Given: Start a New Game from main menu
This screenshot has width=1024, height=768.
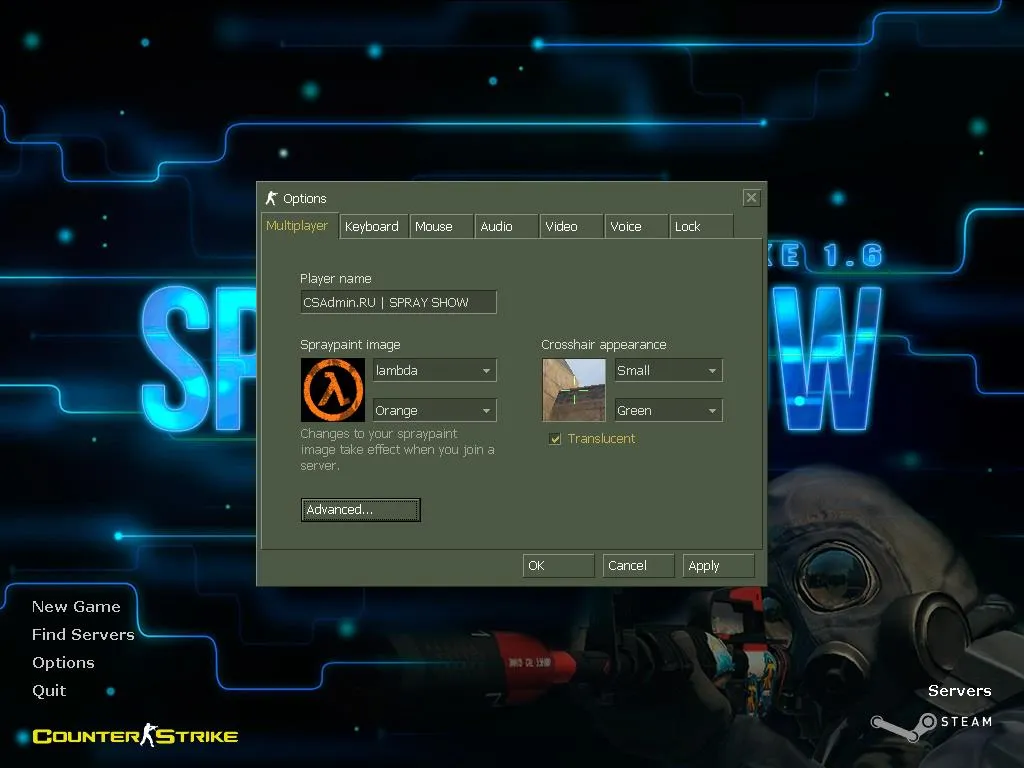Looking at the screenshot, I should [76, 607].
